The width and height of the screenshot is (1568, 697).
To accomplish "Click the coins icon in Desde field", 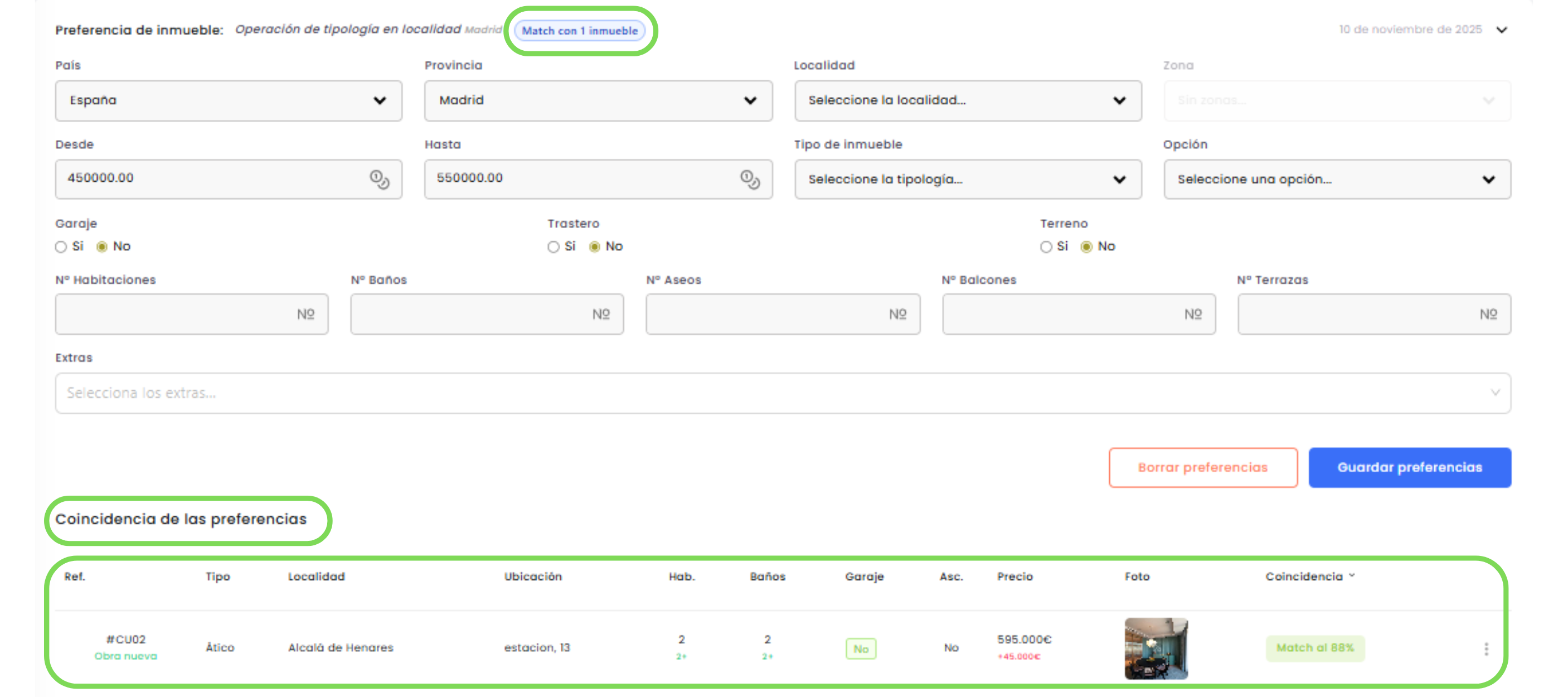I will click(380, 179).
